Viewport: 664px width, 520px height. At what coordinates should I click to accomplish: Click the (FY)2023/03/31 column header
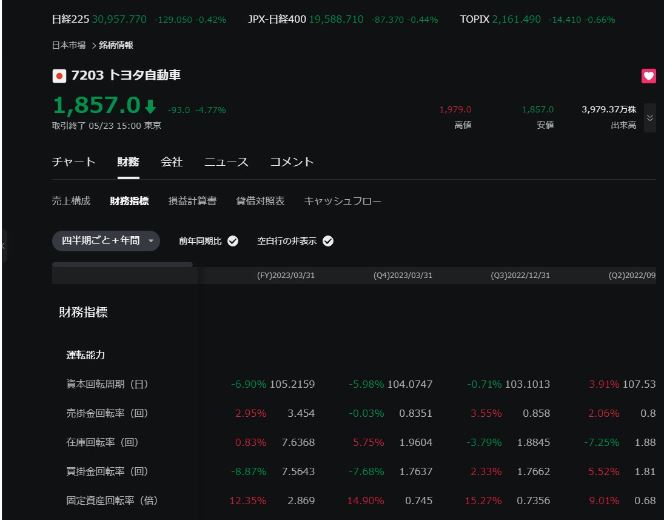pos(286,275)
